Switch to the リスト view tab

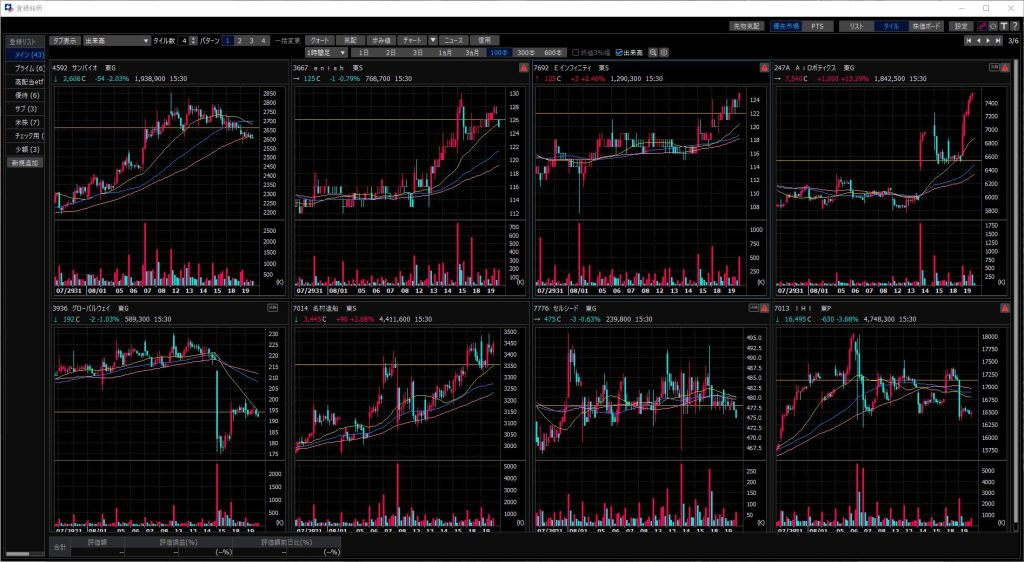(855, 26)
